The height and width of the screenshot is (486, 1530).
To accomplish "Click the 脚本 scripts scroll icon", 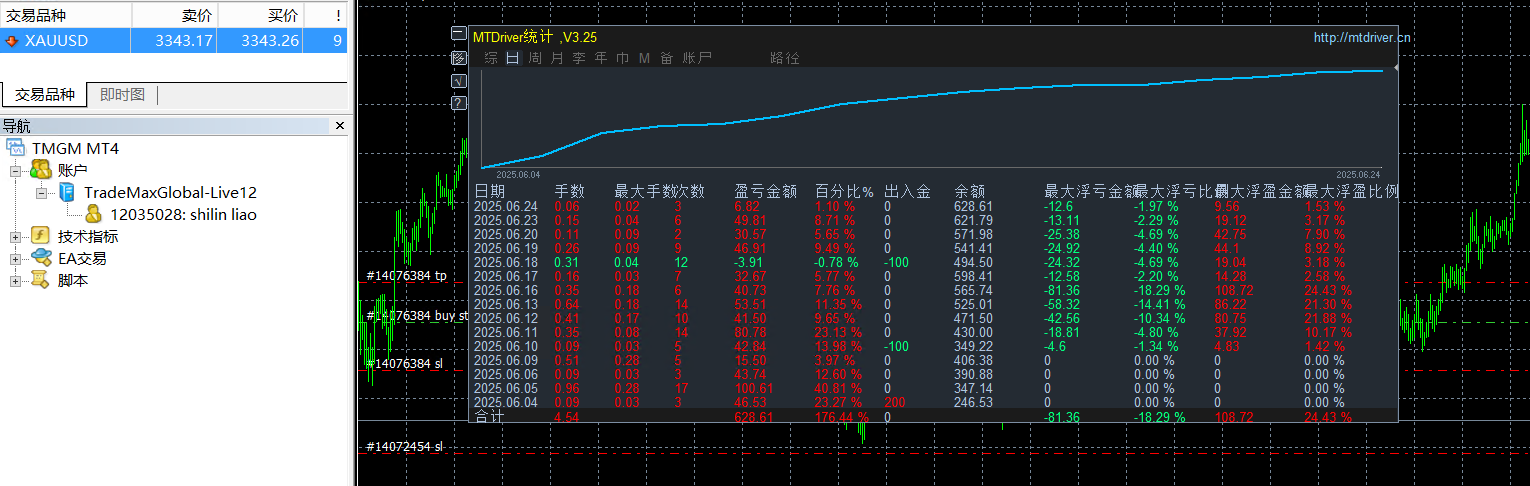I will coord(41,280).
